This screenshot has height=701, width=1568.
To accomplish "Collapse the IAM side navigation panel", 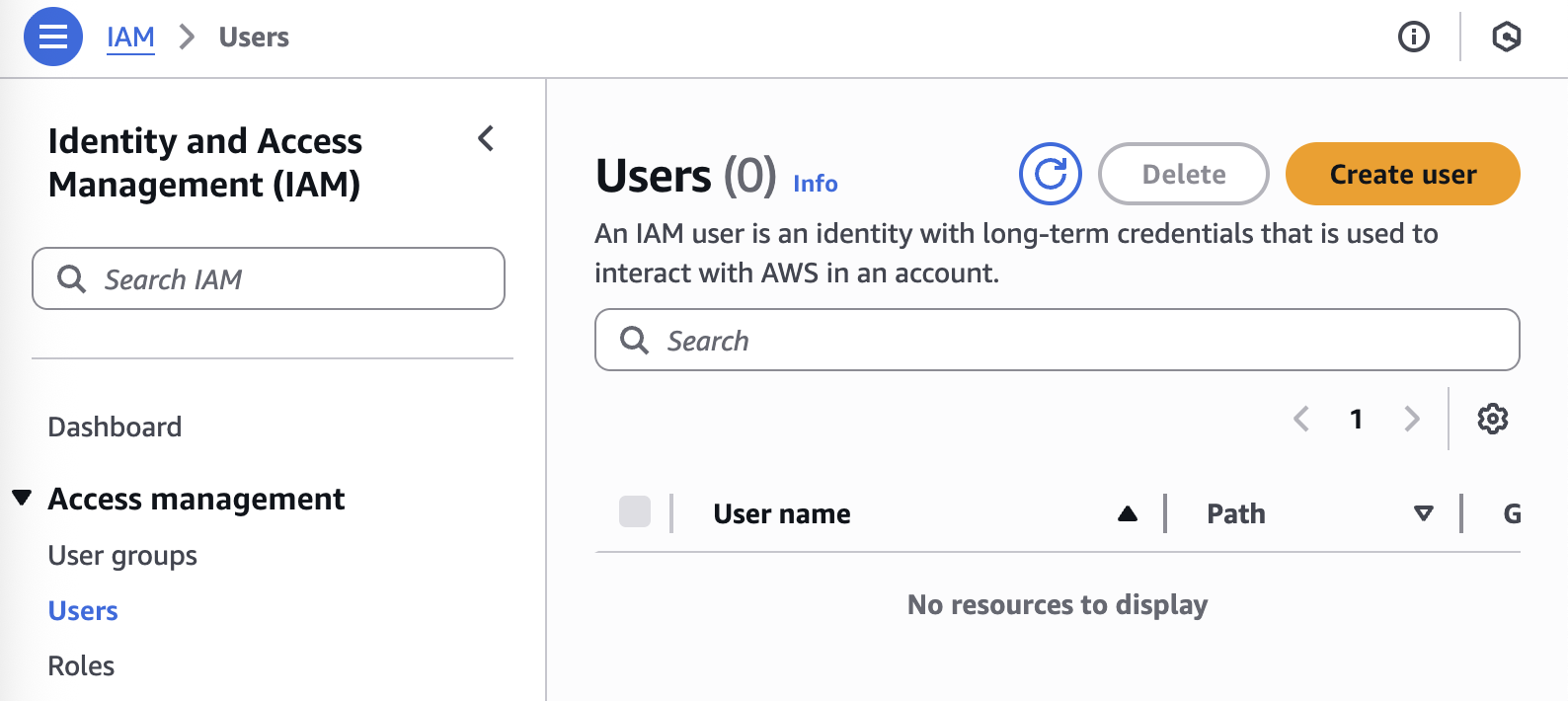I will pyautogui.click(x=486, y=139).
